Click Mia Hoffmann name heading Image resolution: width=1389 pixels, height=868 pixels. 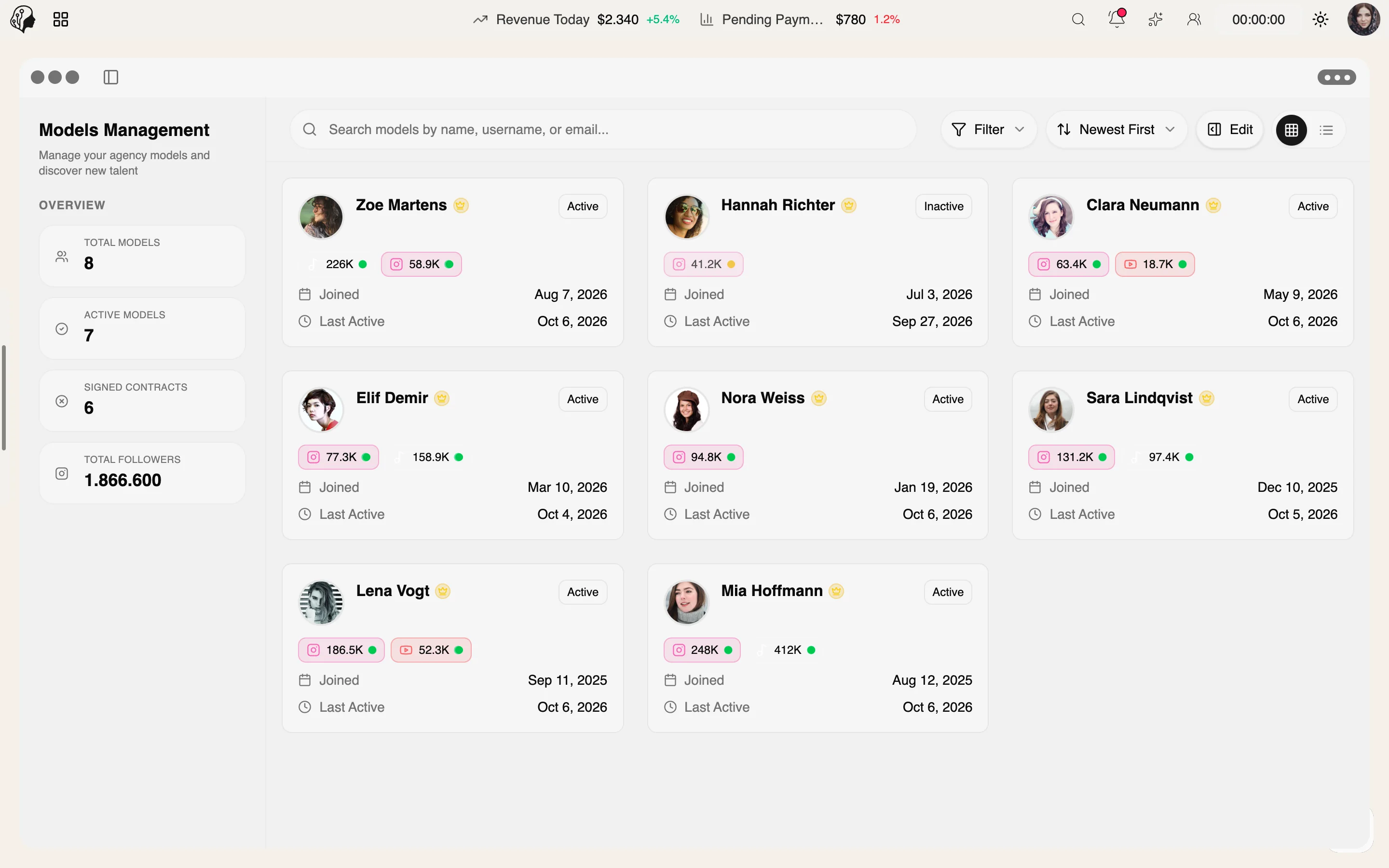[x=771, y=591]
